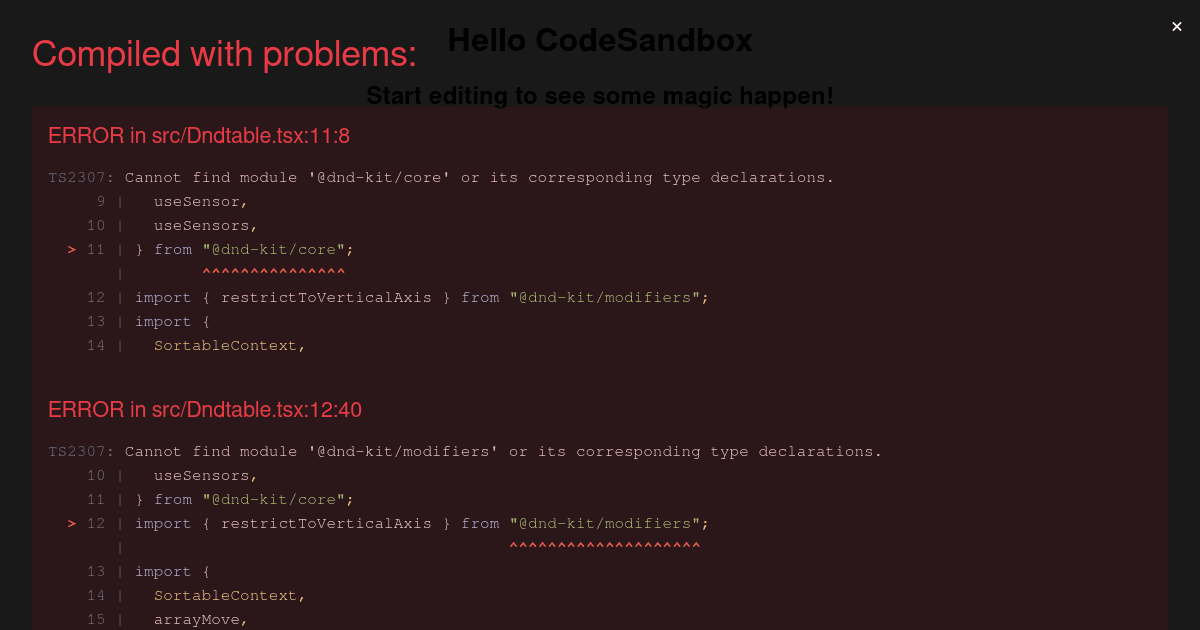Click "@dnd-kit/modifiers" string on highlighted line 12
This screenshot has width=1200, height=630.
coord(604,524)
